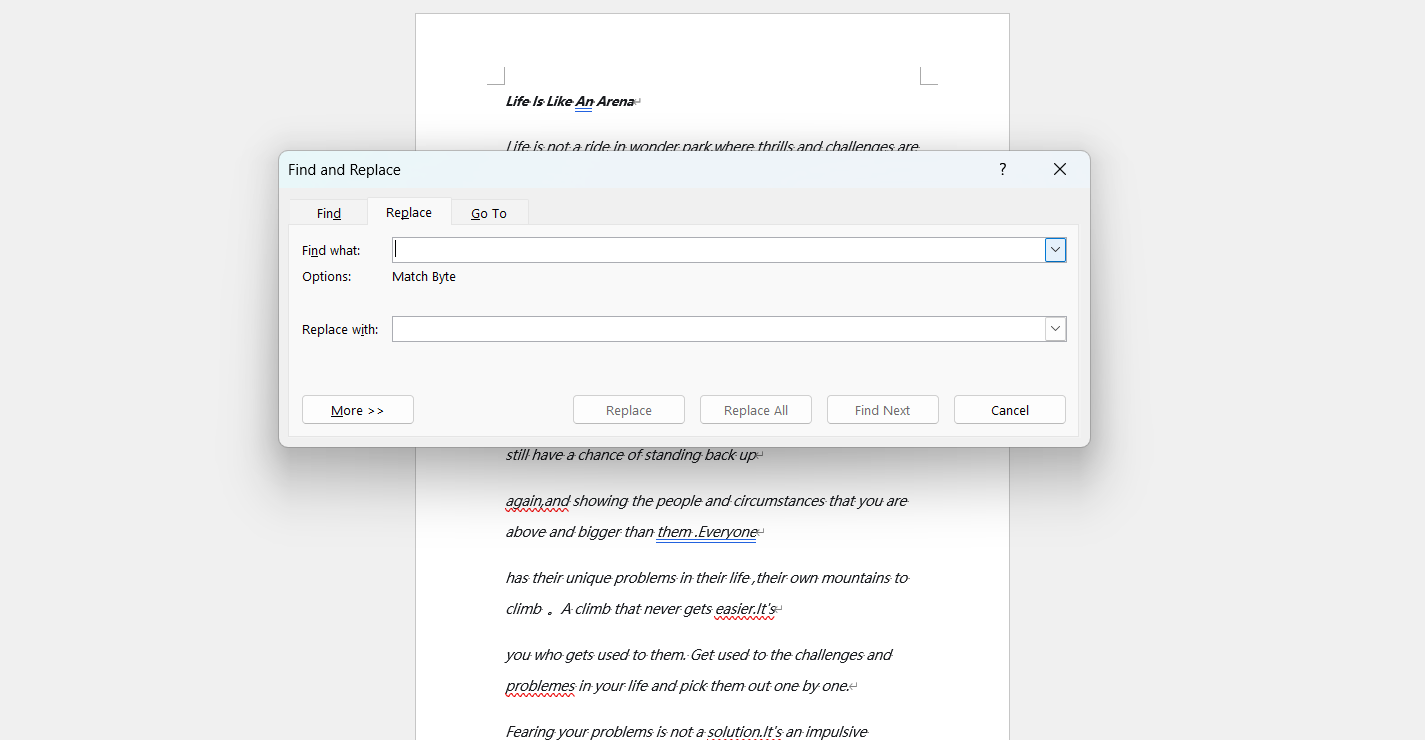
Task: Close the Find and Replace dialog
Action: (x=1059, y=169)
